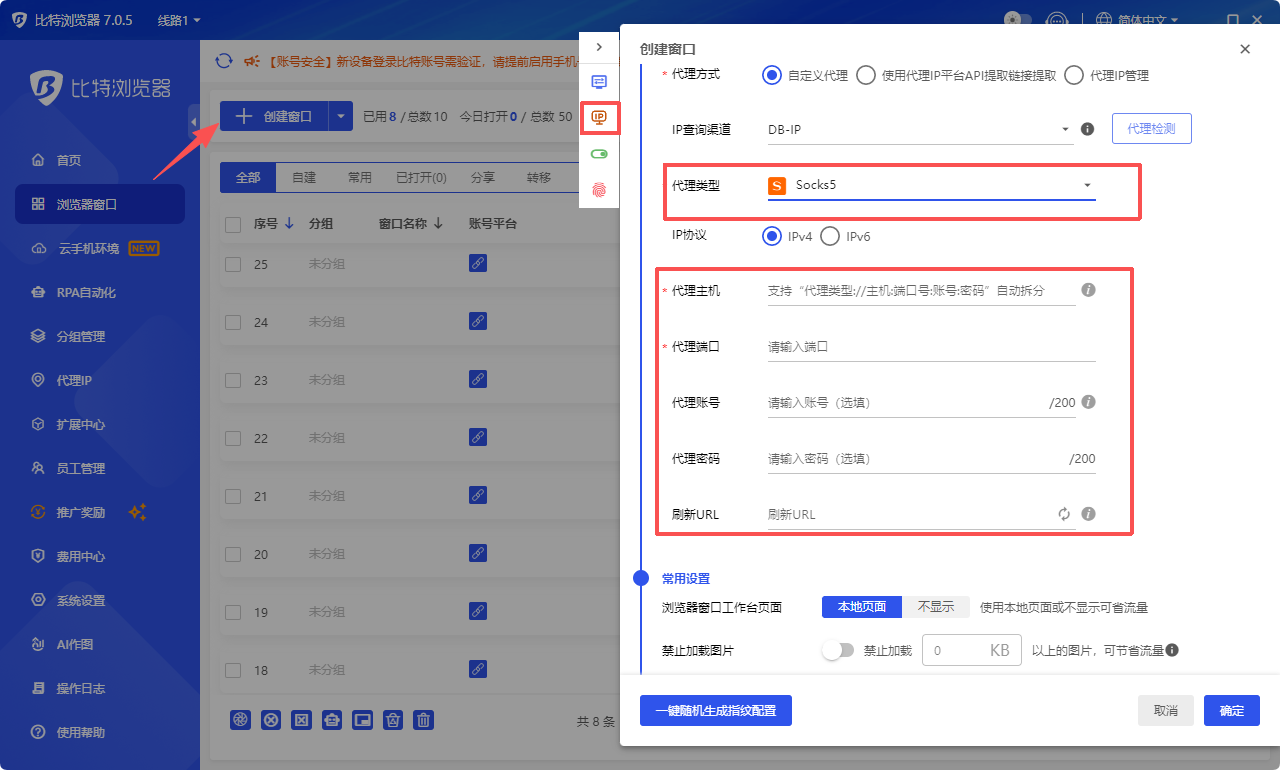Open the 代理类型 Socks5 dropdown
The height and width of the screenshot is (770, 1280).
[x=932, y=186]
